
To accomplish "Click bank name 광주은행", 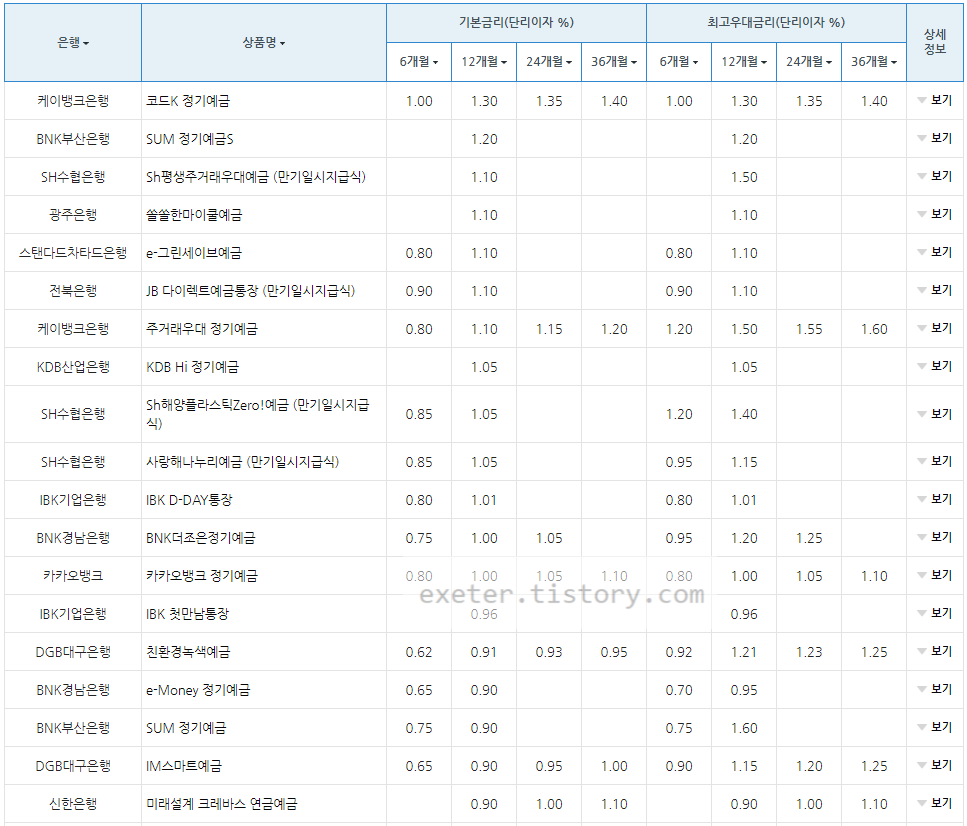I will (73, 215).
